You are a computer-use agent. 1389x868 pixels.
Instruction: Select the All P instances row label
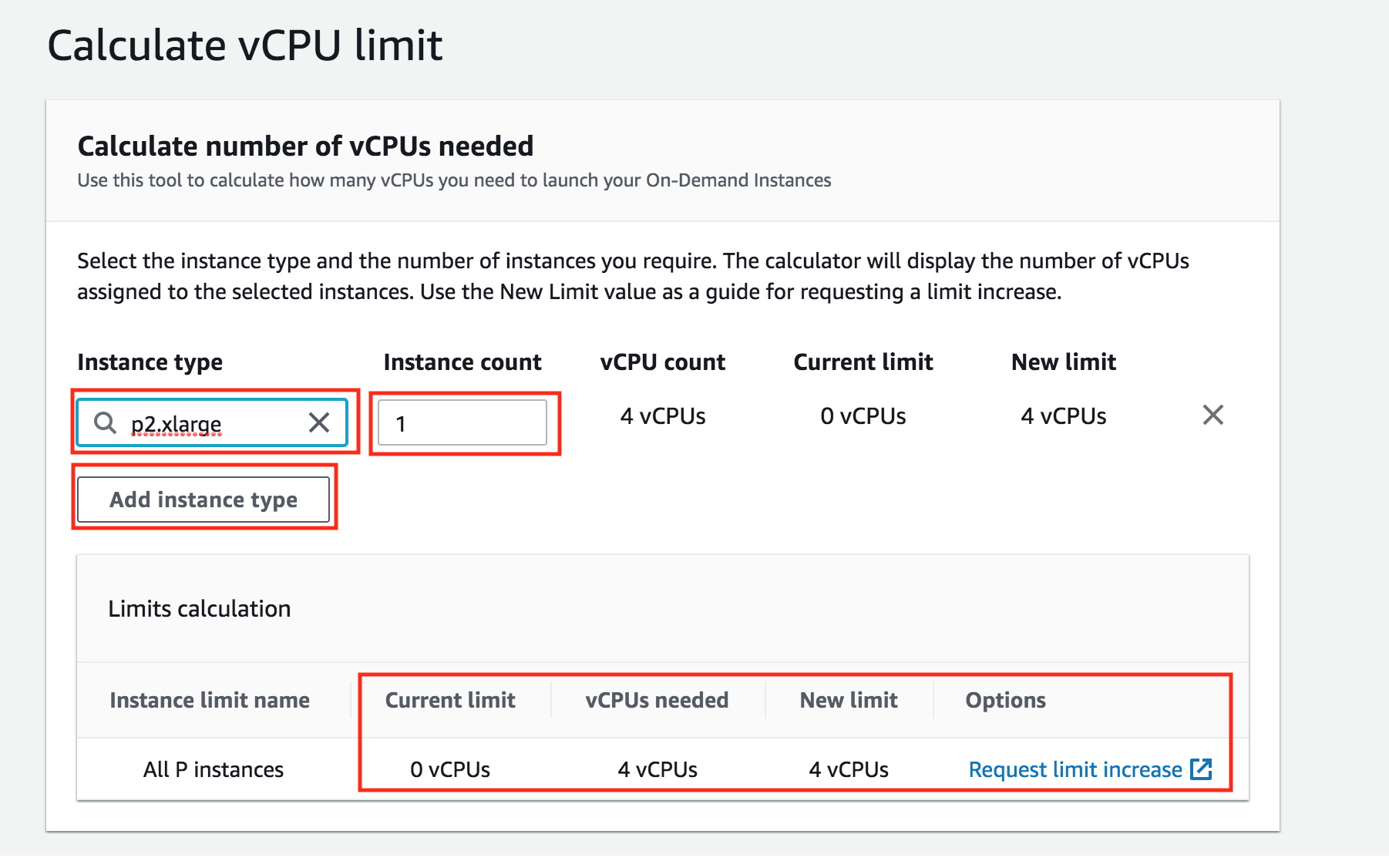pos(214,769)
